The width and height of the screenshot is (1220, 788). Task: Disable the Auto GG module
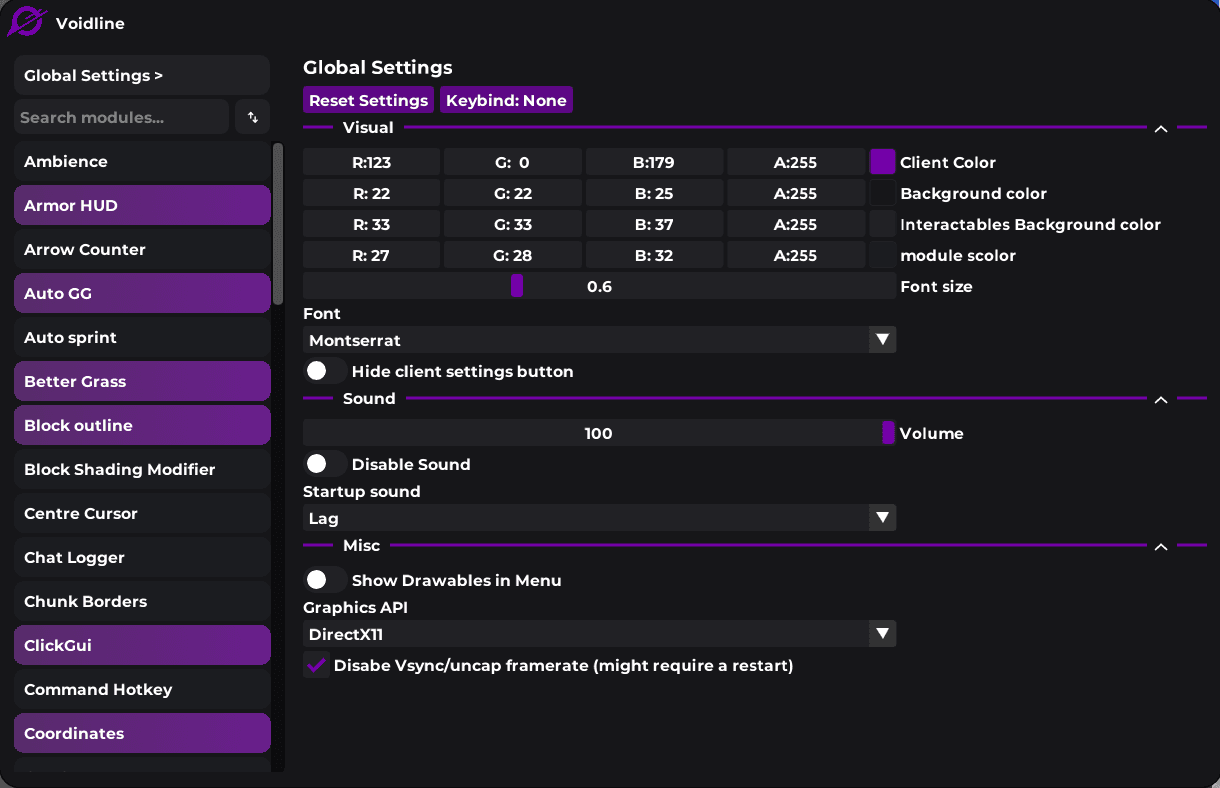(142, 293)
